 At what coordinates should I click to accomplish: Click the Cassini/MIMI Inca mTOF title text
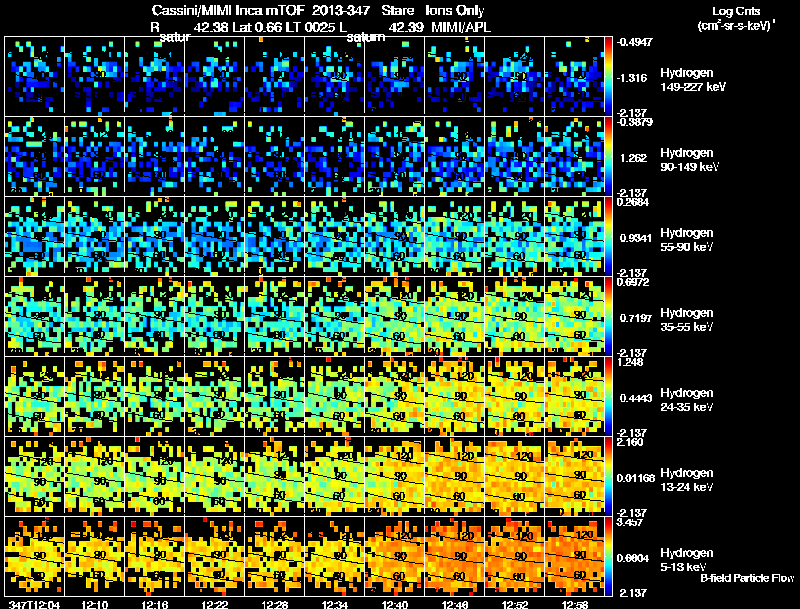point(228,10)
